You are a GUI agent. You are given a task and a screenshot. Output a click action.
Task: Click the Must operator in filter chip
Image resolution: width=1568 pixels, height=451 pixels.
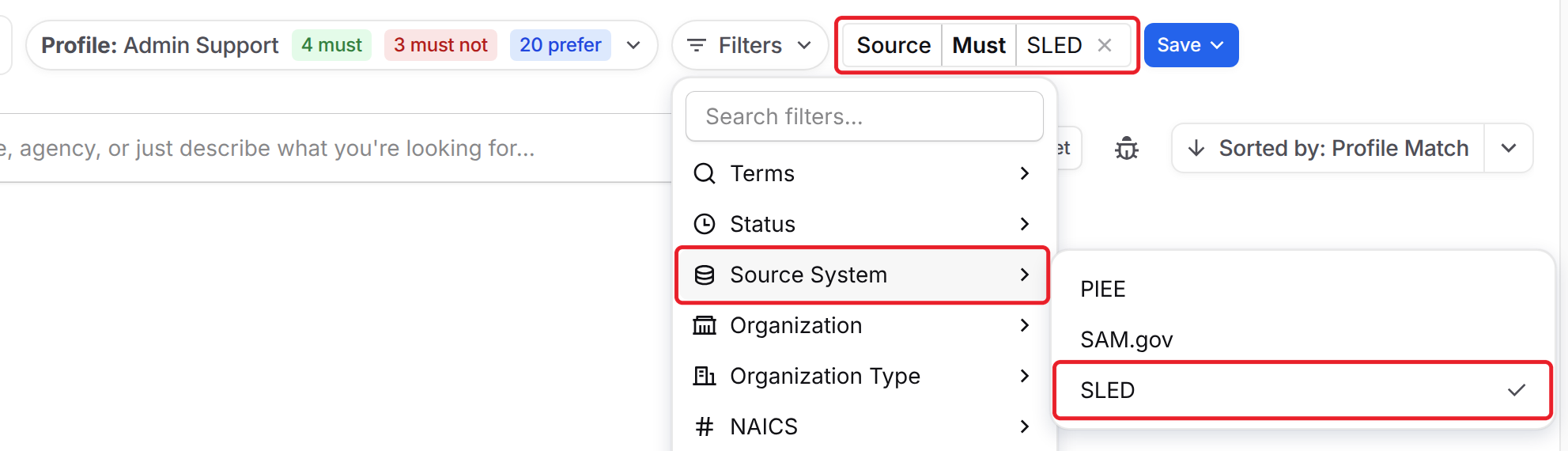pyautogui.click(x=979, y=45)
